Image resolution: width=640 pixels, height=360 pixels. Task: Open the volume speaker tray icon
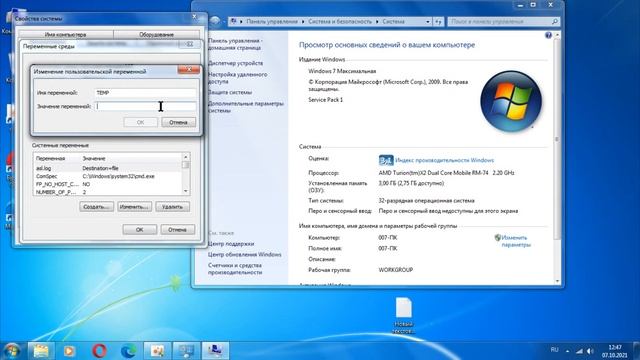590,351
